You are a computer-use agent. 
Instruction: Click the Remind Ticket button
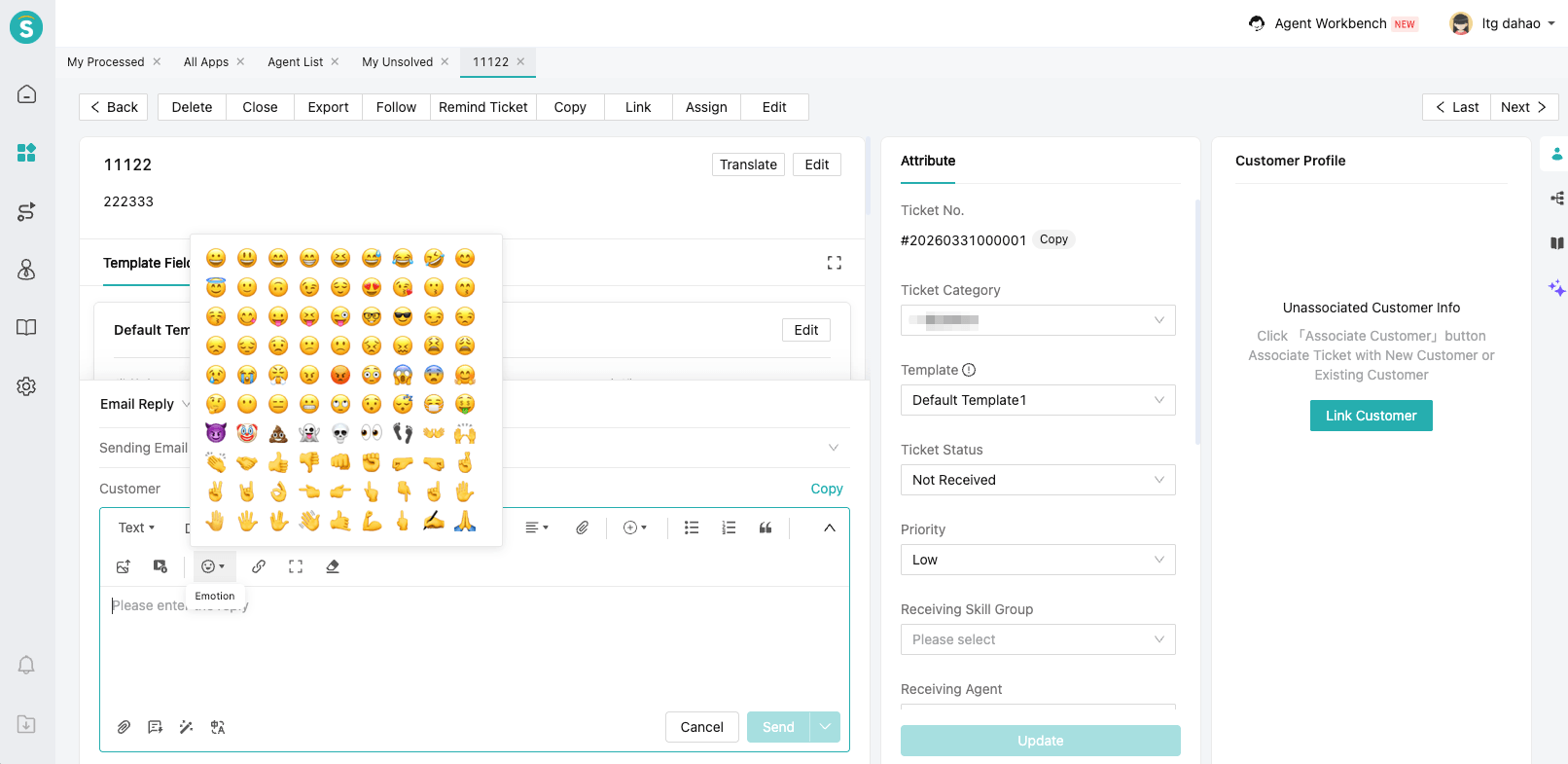(482, 107)
